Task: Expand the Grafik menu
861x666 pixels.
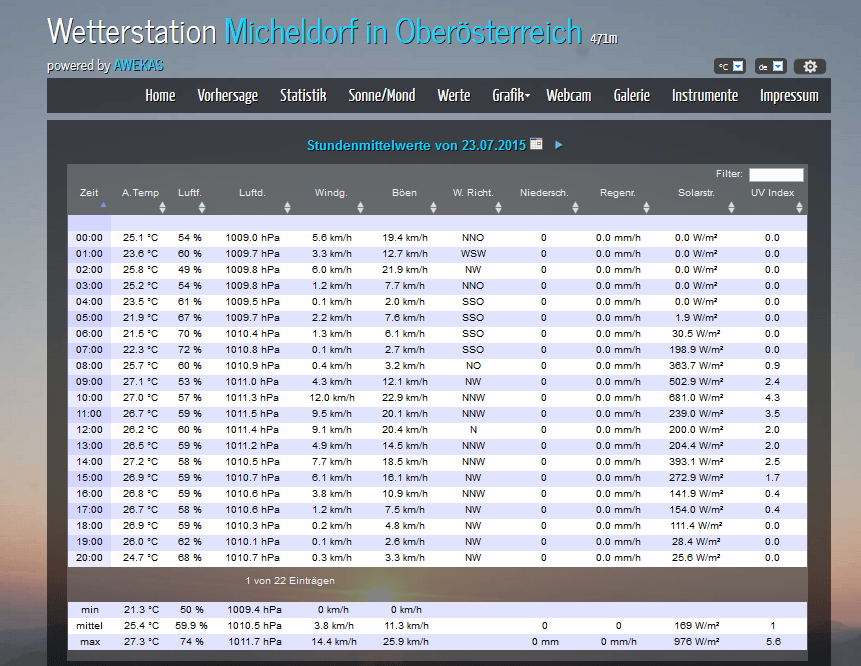Action: [x=511, y=96]
